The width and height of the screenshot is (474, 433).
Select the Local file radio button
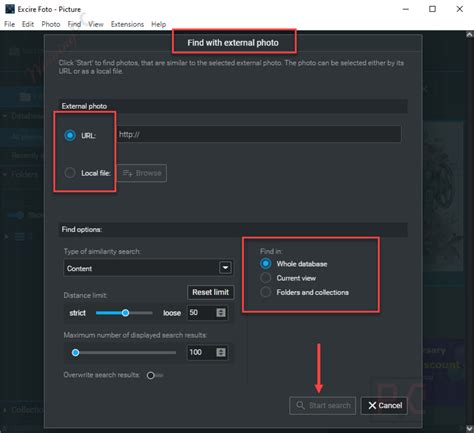tap(70, 173)
